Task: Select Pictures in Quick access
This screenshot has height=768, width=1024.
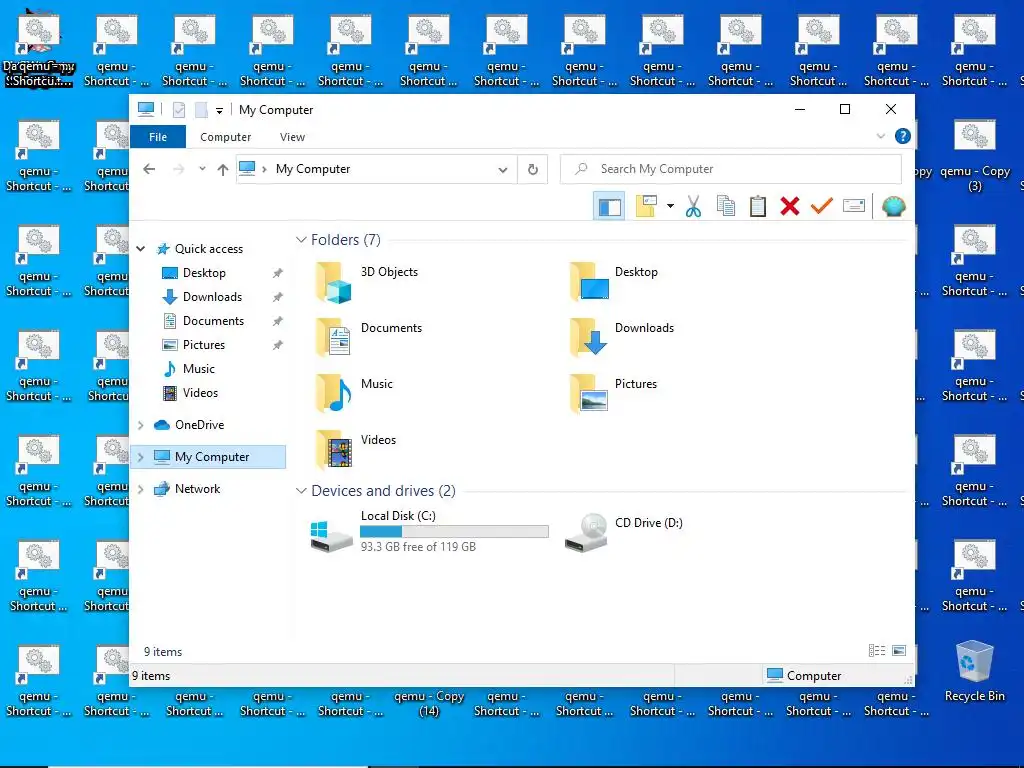Action: (204, 345)
